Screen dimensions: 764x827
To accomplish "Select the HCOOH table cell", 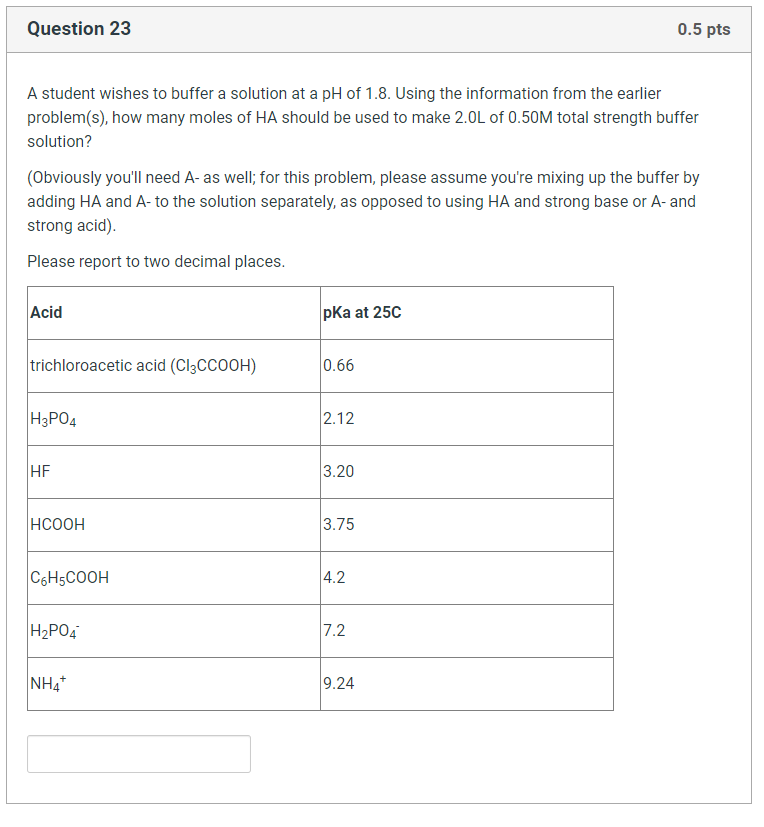I will tap(58, 524).
